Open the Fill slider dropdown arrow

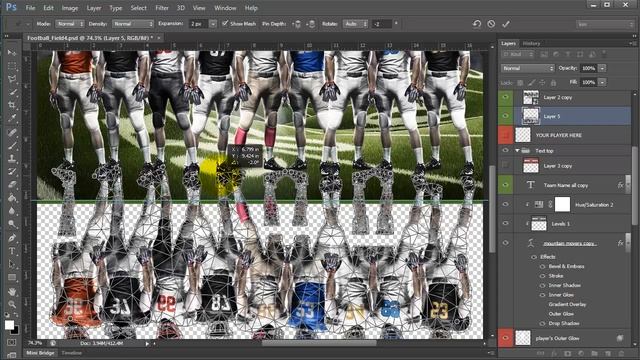pos(602,82)
